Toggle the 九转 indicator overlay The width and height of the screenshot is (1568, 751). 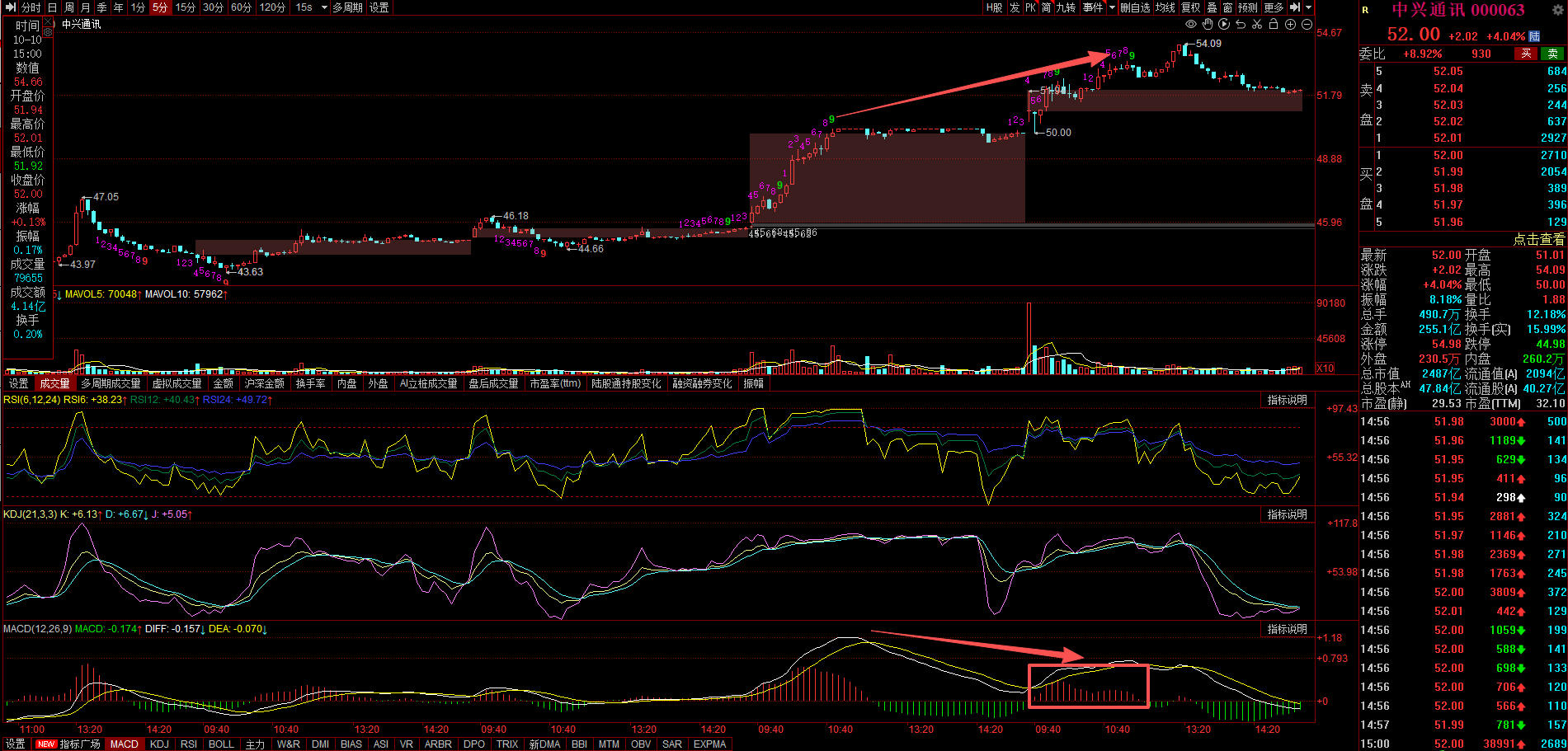pos(1066,7)
